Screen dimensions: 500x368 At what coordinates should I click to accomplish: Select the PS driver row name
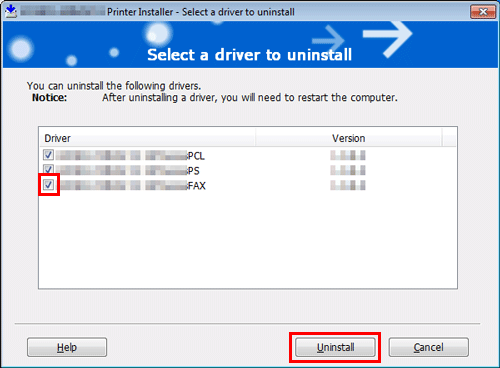click(x=128, y=170)
